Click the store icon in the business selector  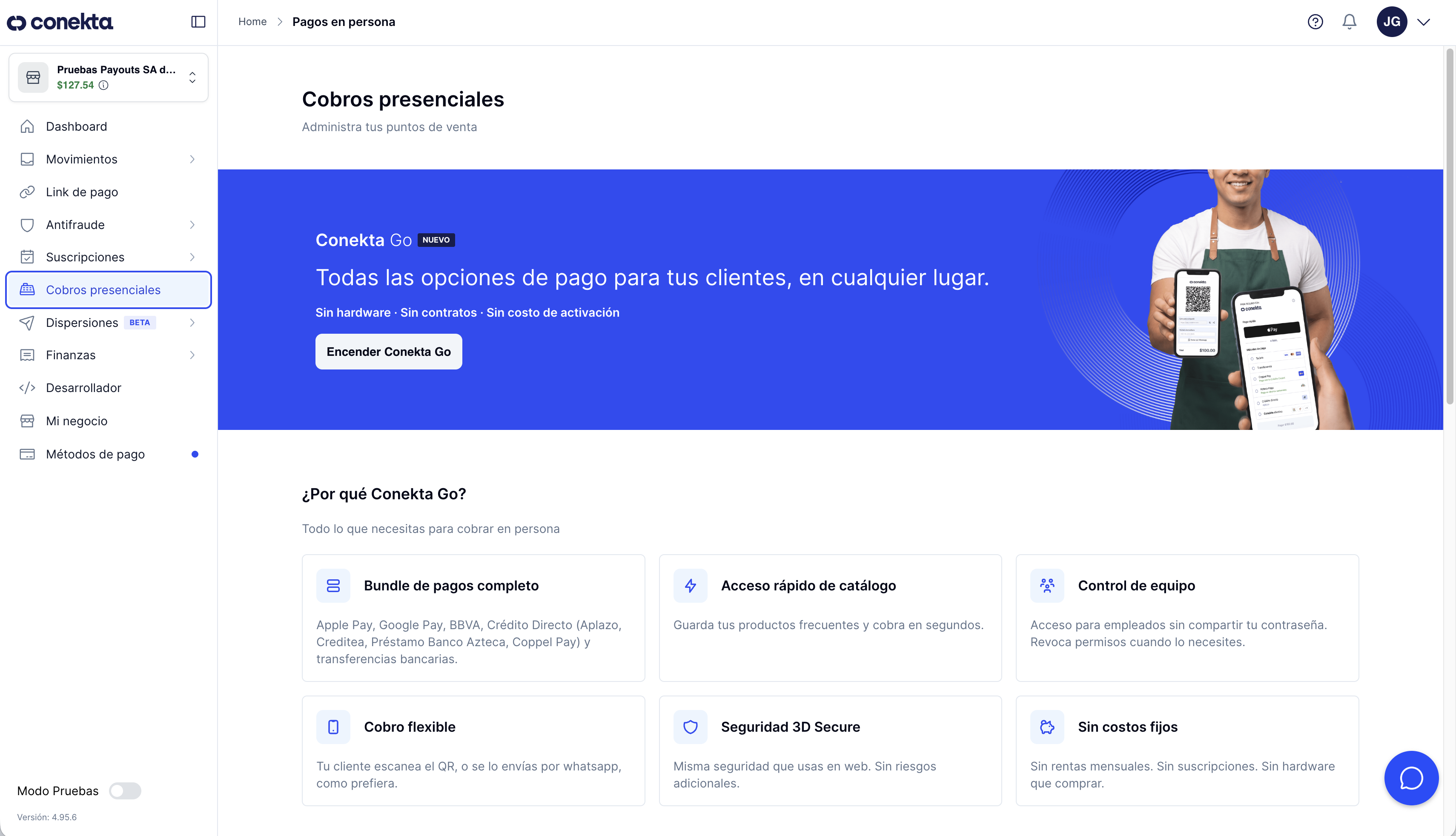pos(33,77)
